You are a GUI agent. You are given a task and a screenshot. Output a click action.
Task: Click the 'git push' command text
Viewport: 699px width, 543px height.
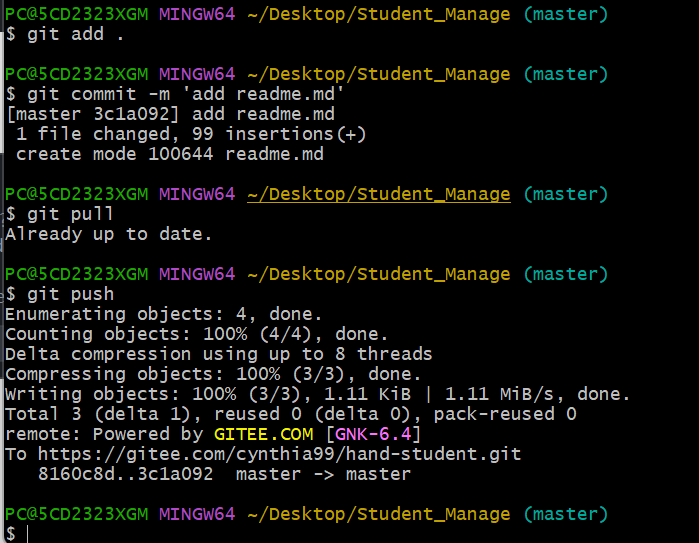tap(71, 294)
